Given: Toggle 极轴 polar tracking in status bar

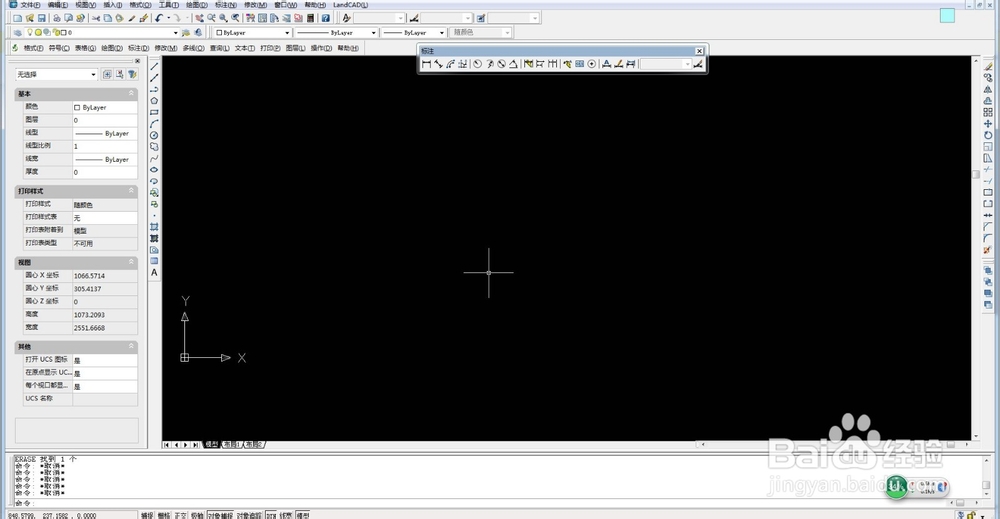Looking at the screenshot, I should click(197, 515).
